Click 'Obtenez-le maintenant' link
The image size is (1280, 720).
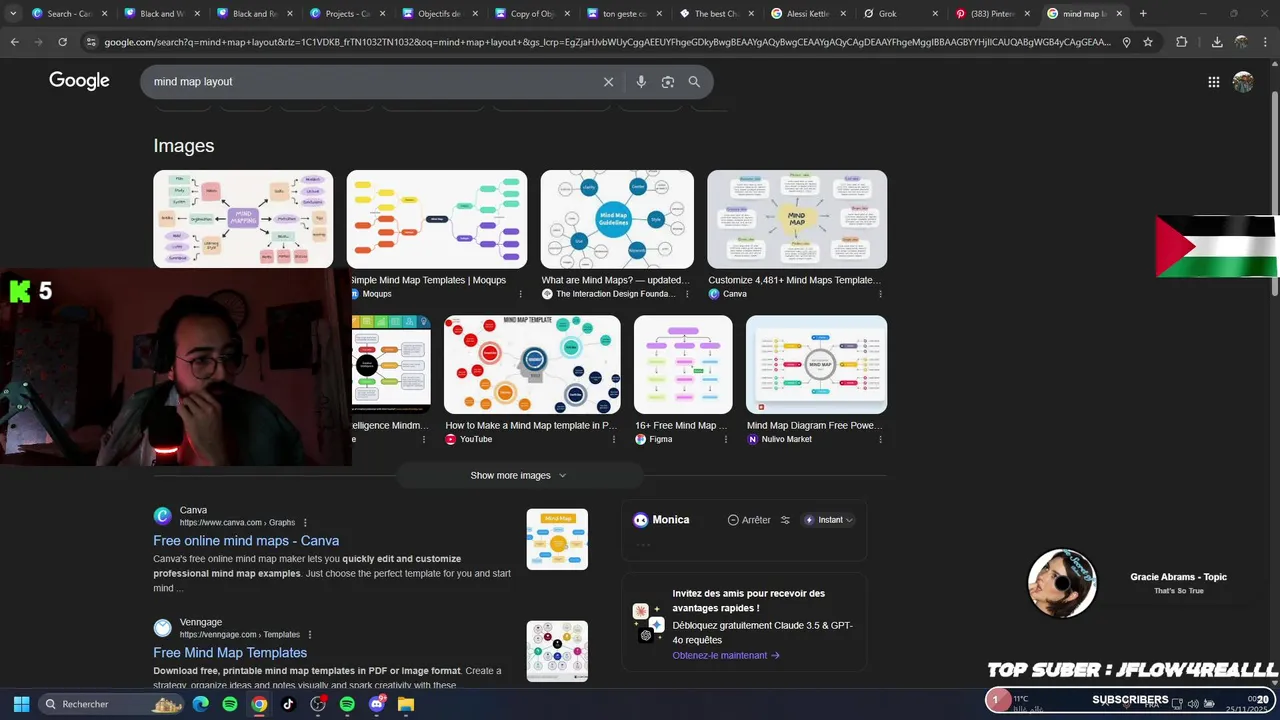coord(726,656)
